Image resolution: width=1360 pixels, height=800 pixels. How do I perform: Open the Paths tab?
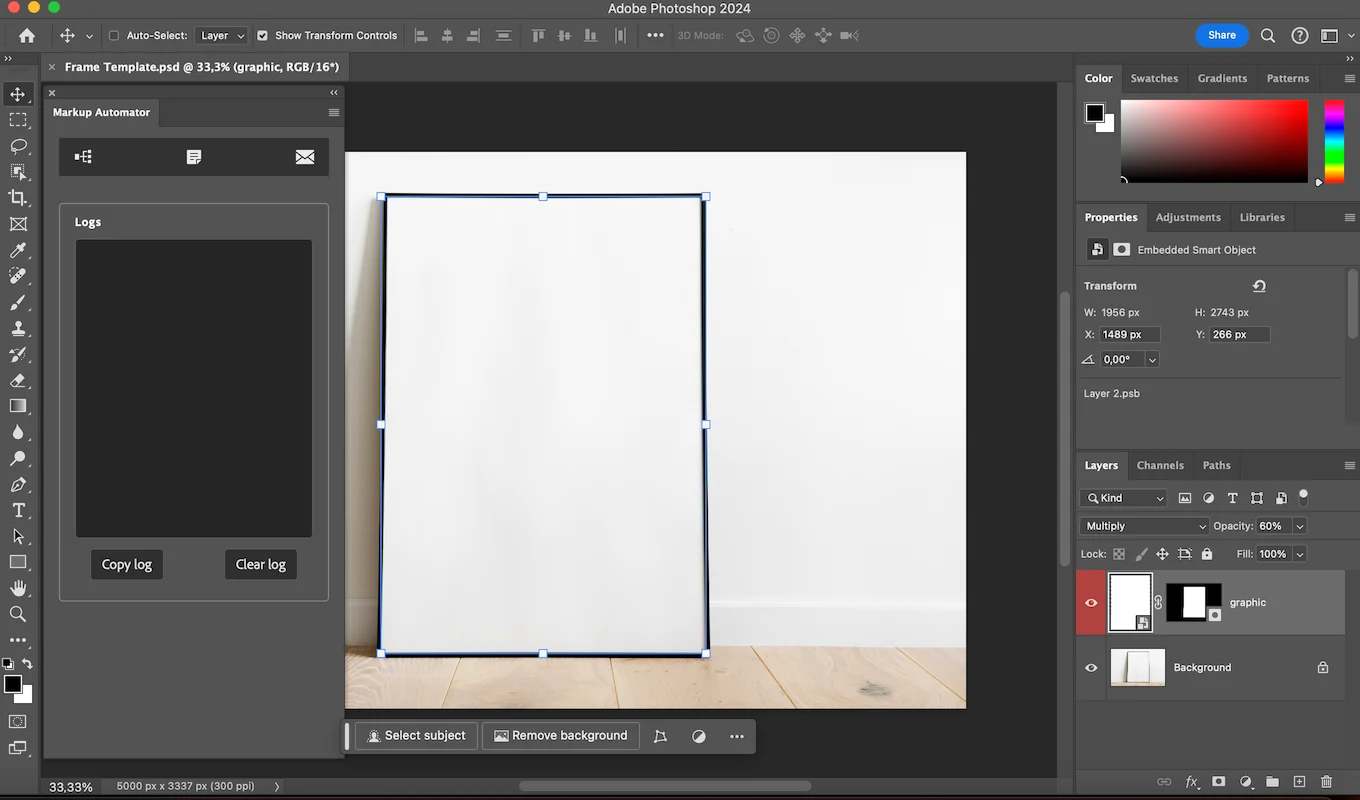[x=1217, y=465]
